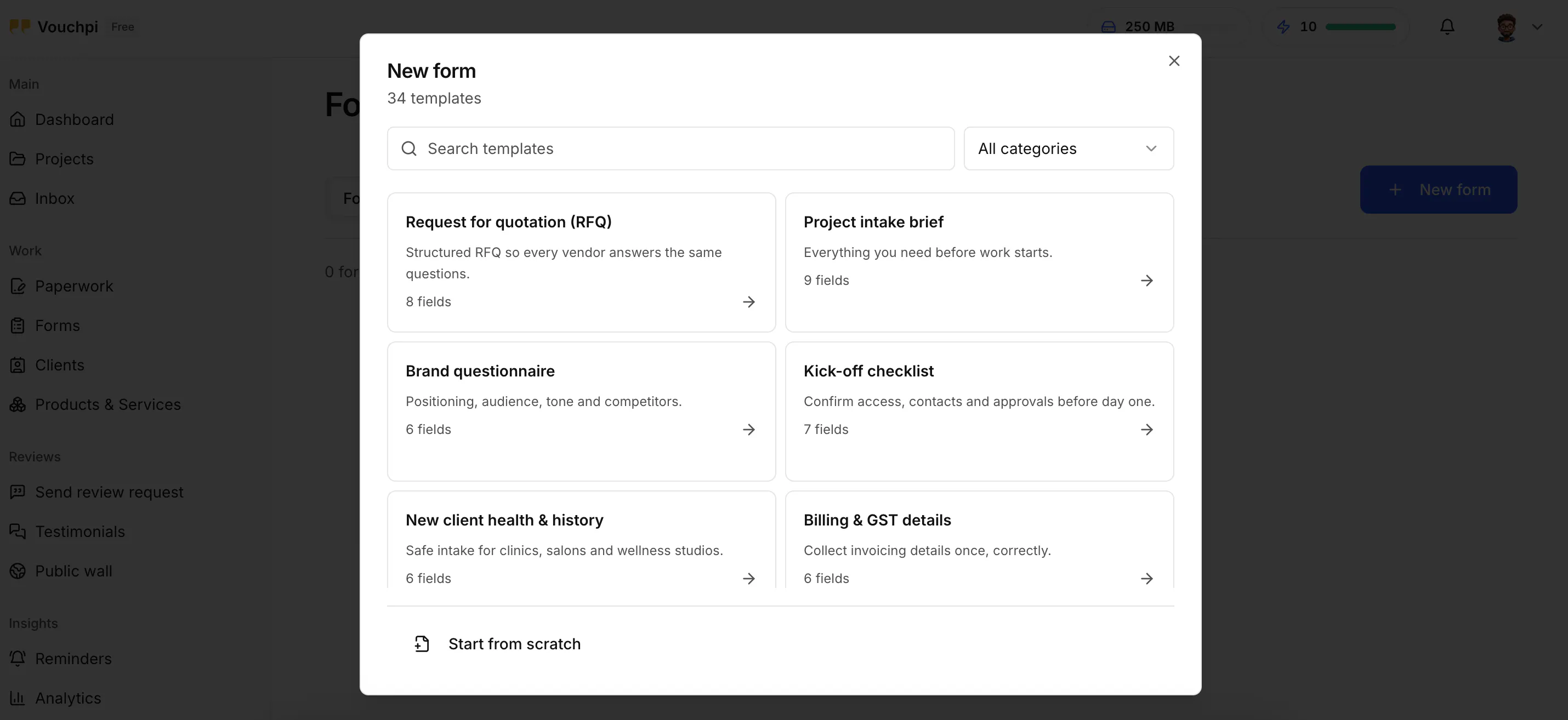Open Project intake brief arrow icon
Viewport: 1568px width, 720px height.
(x=1146, y=281)
